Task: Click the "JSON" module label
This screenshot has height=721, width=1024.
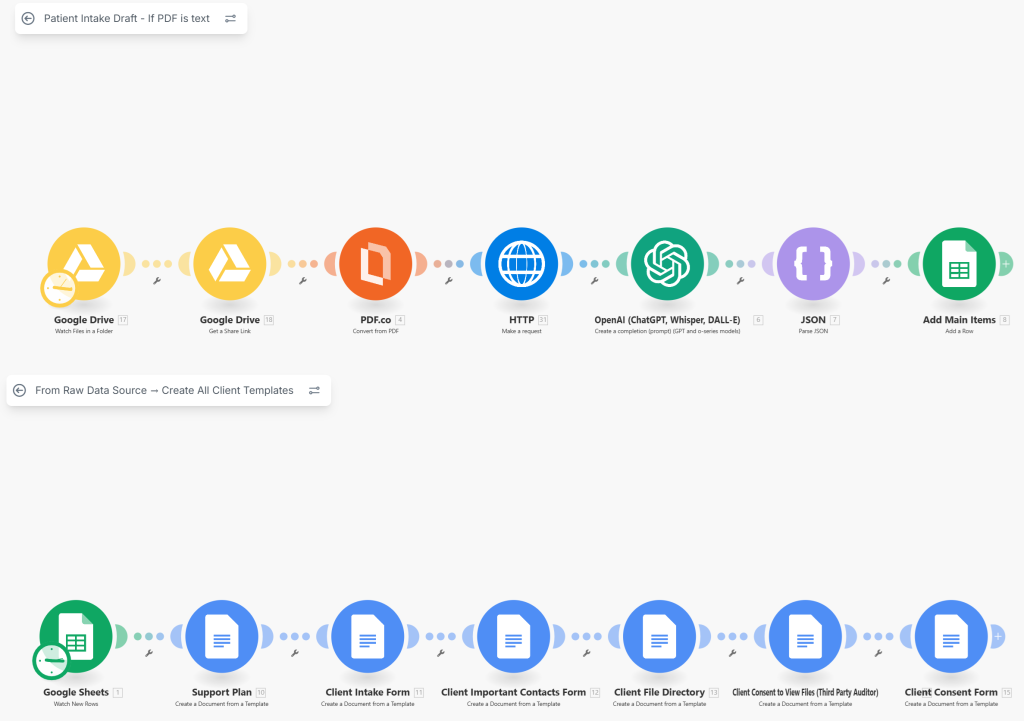Action: [x=813, y=320]
